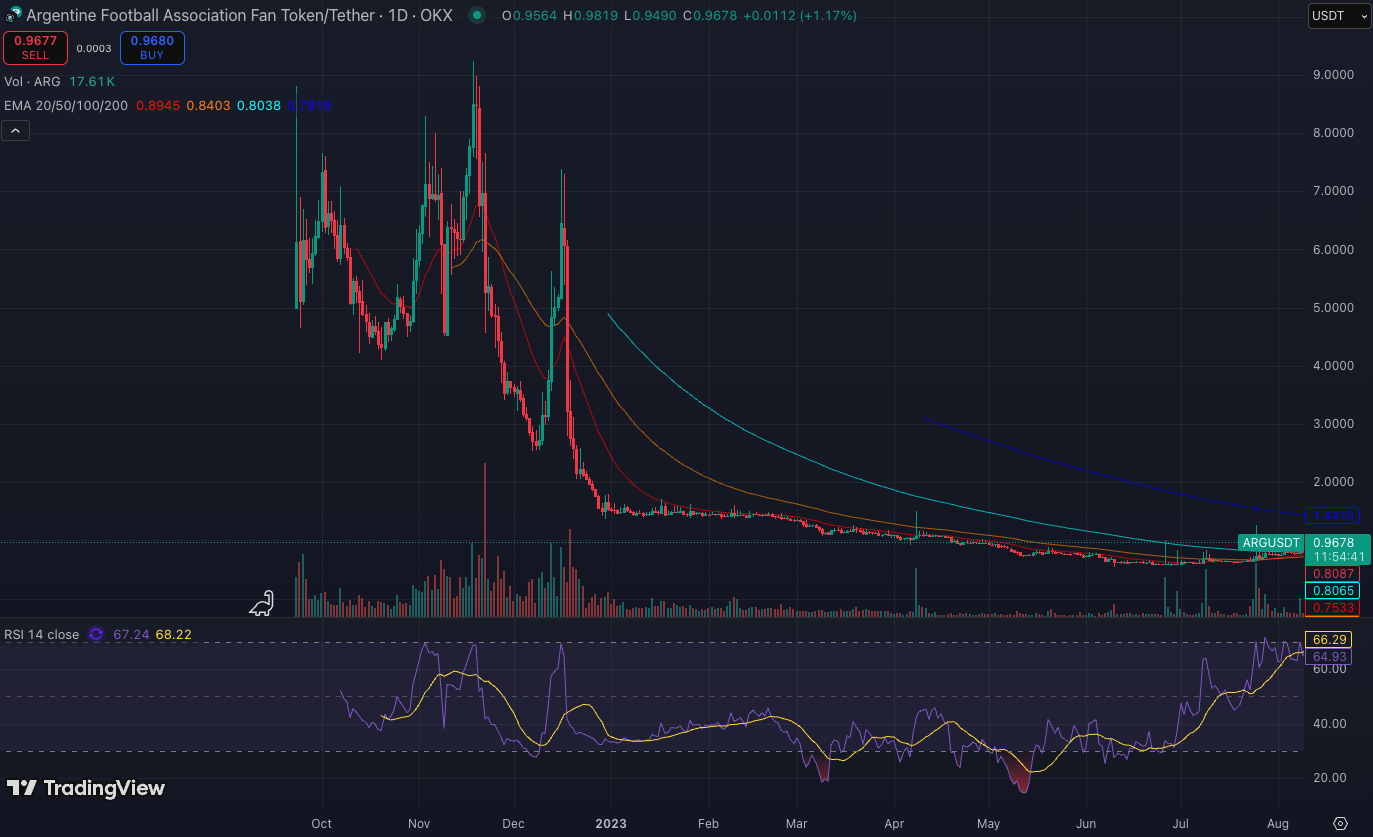The width and height of the screenshot is (1373, 837).
Task: Click the Jun label on time axis
Action: pyautogui.click(x=1085, y=824)
